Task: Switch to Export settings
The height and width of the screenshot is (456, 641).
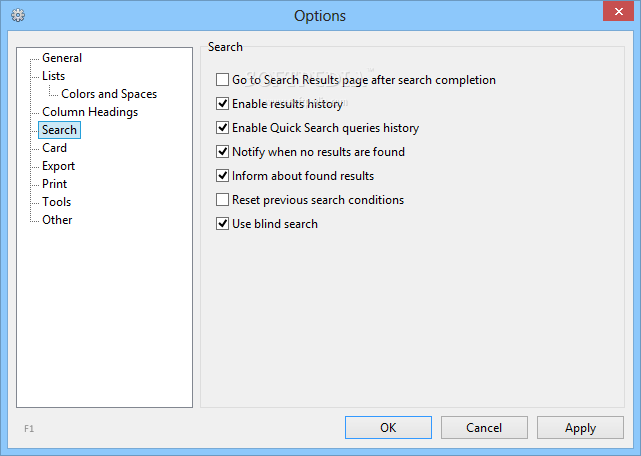Action: pyautogui.click(x=58, y=166)
